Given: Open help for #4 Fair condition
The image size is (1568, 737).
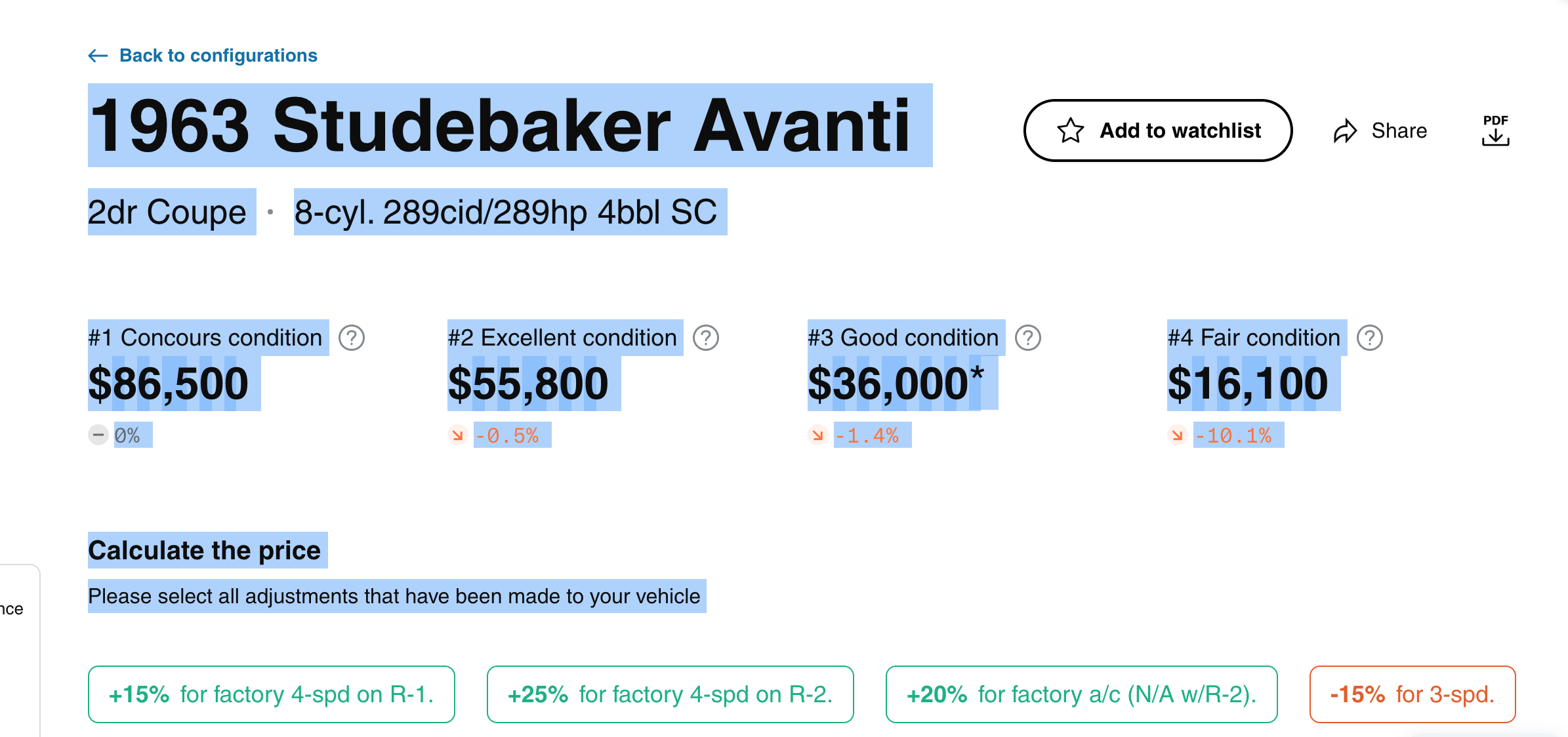Looking at the screenshot, I should coord(1370,338).
